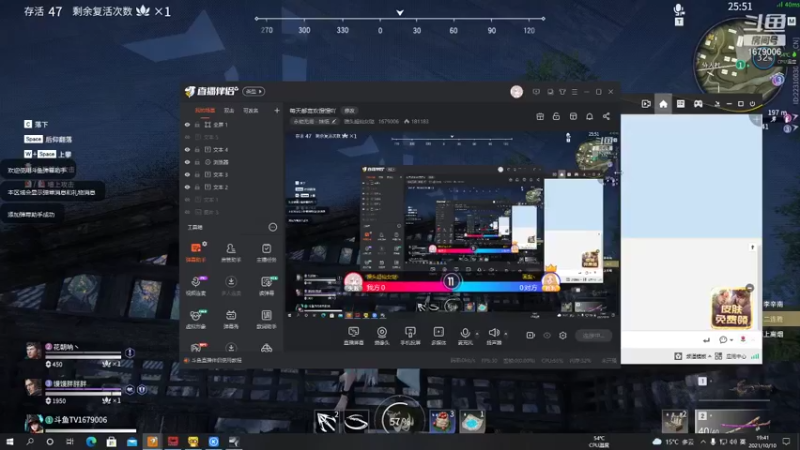Toggle the preview eye icon beside settings gear
The height and width of the screenshot is (450, 800).
[547, 335]
